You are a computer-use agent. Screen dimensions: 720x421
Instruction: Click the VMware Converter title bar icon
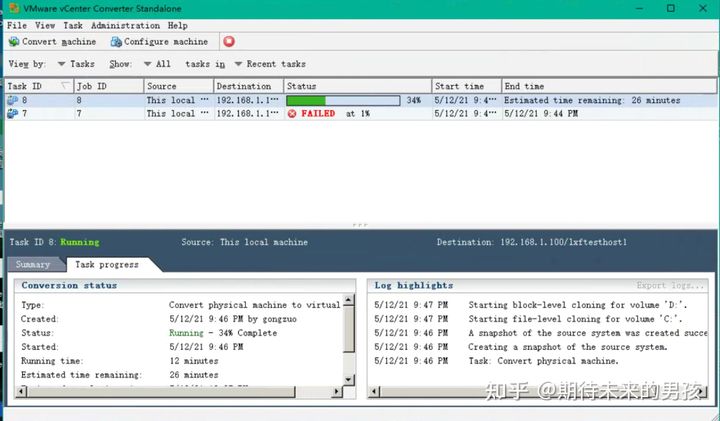tap(14, 8)
